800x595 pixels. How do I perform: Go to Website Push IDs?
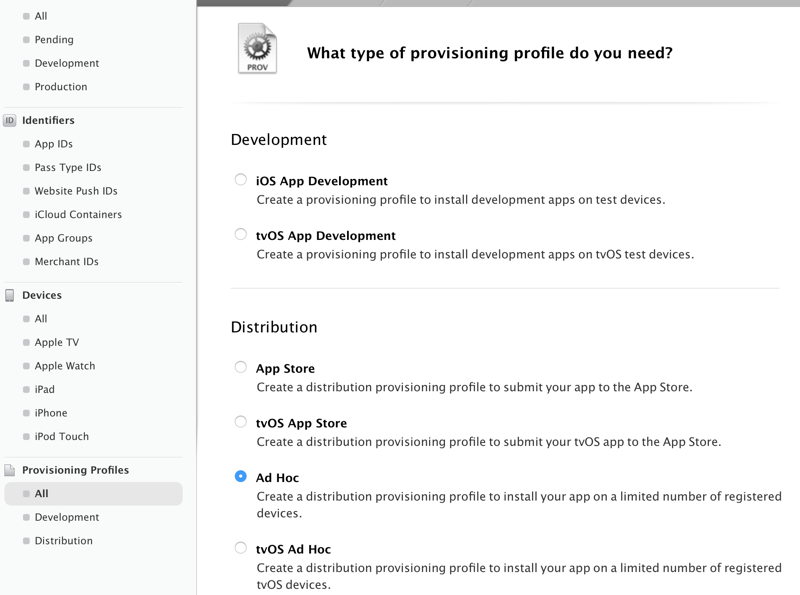(76, 191)
